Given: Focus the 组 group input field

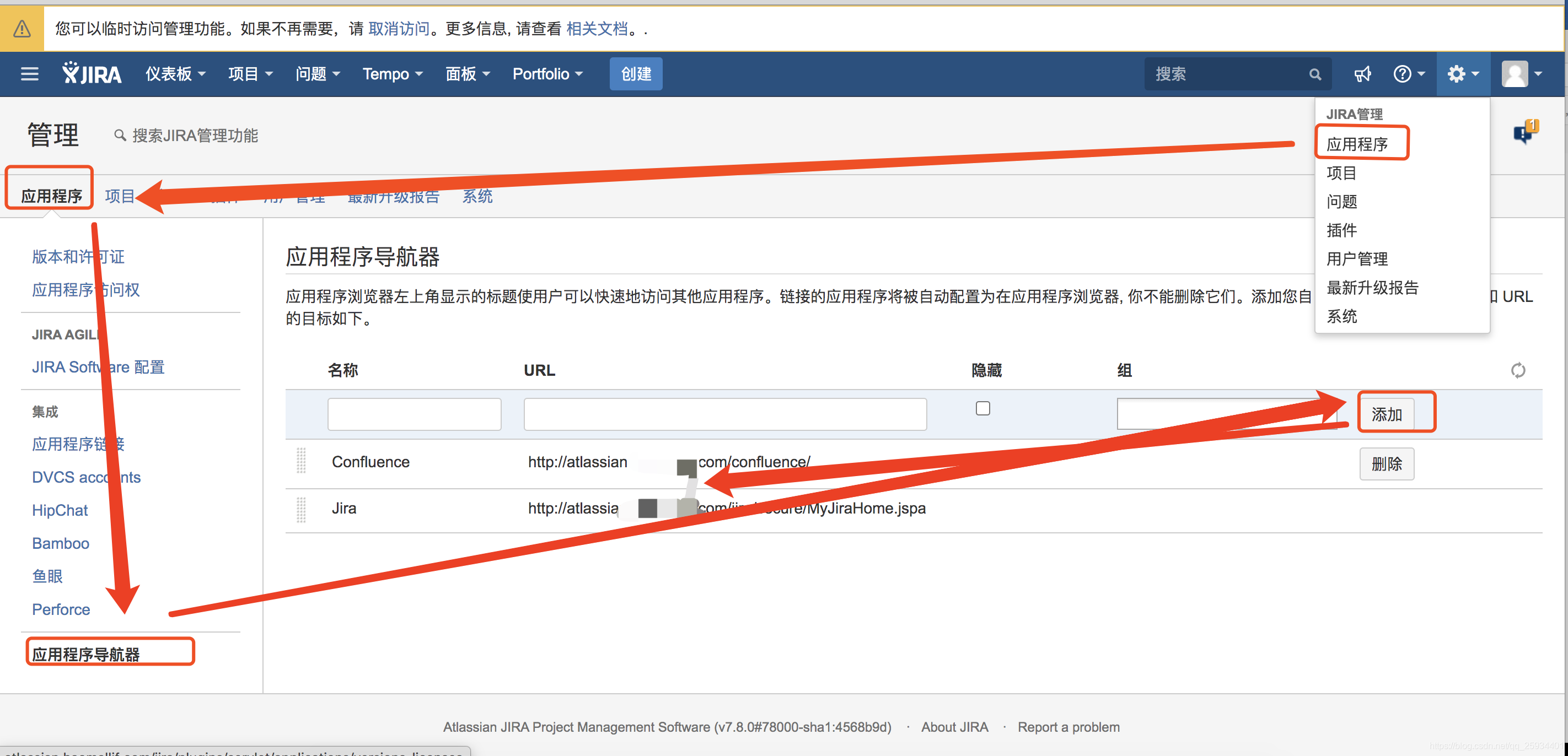Looking at the screenshot, I should (1227, 414).
